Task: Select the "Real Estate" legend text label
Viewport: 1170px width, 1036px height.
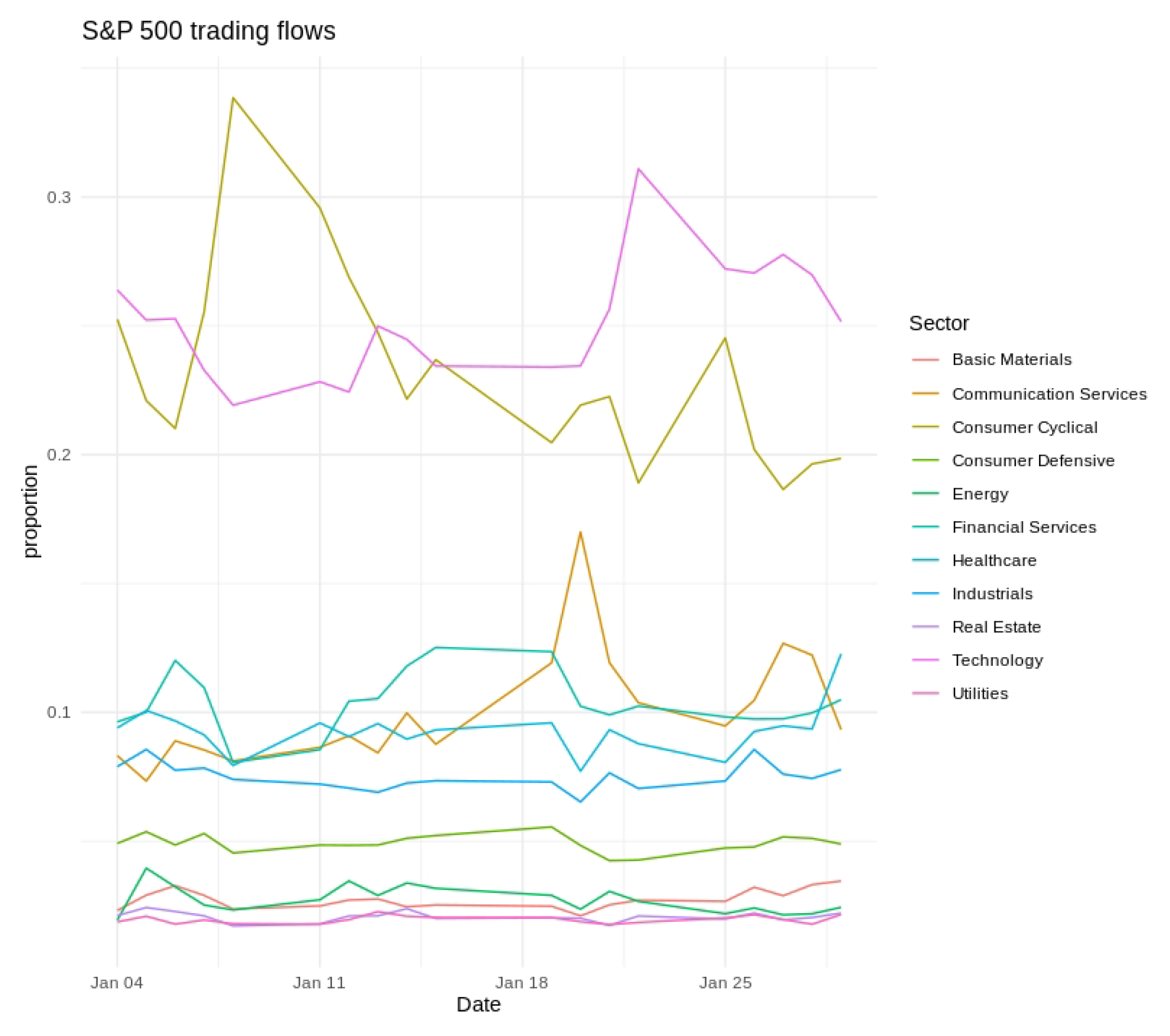Action: (996, 627)
